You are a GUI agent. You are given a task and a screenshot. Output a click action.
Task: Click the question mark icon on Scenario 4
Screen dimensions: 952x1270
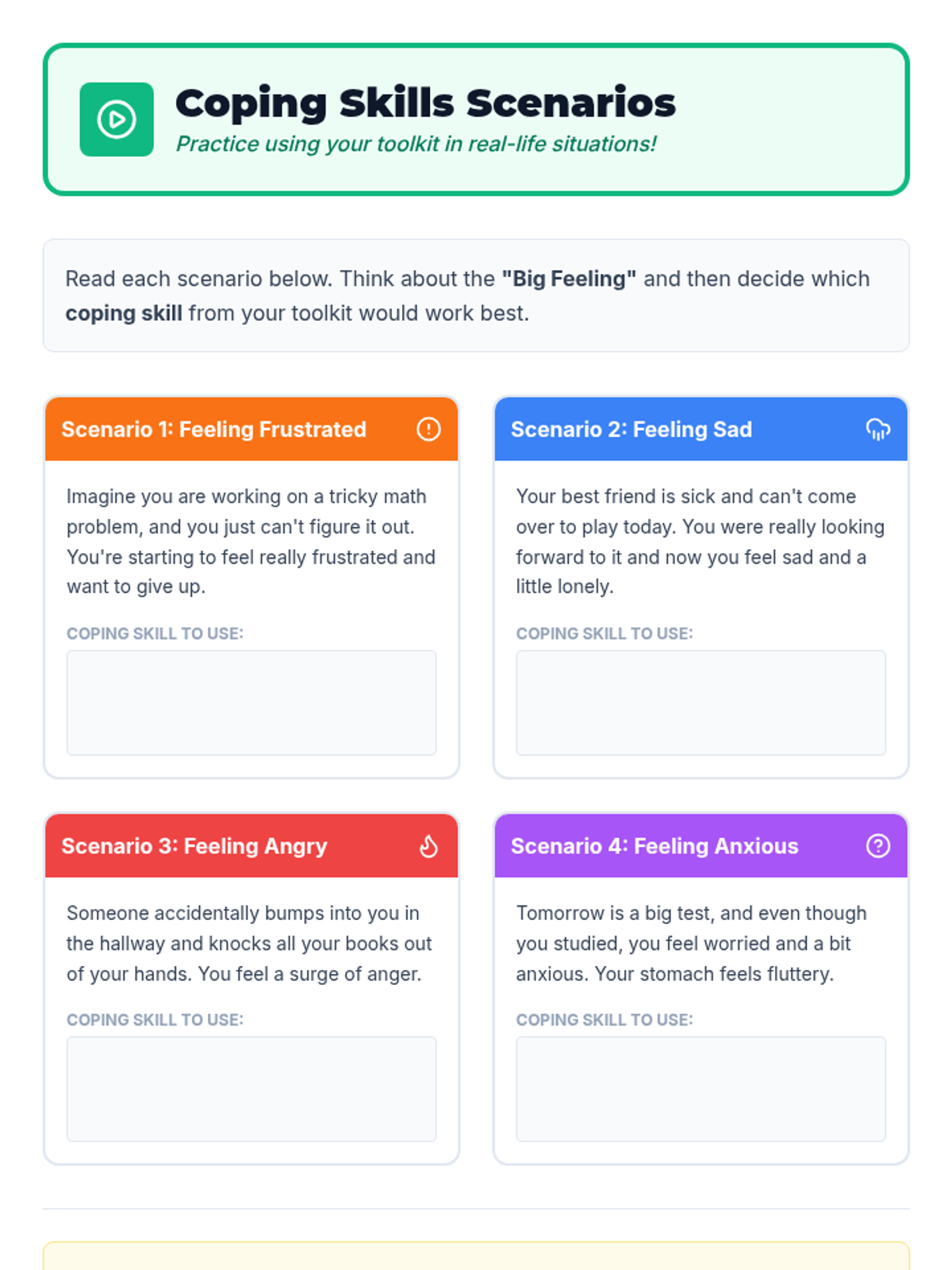point(877,846)
